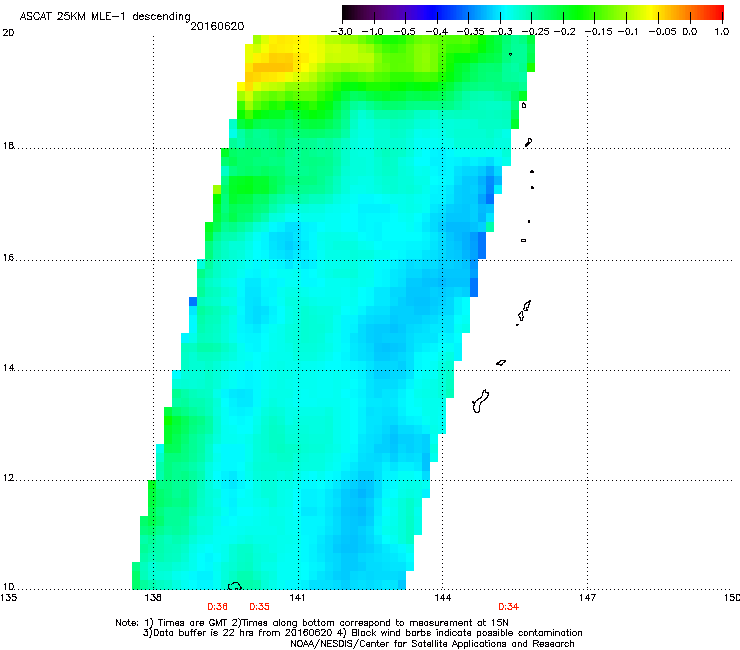Click the -0.5 color scale label
740x650 pixels.
[x=404, y=32]
